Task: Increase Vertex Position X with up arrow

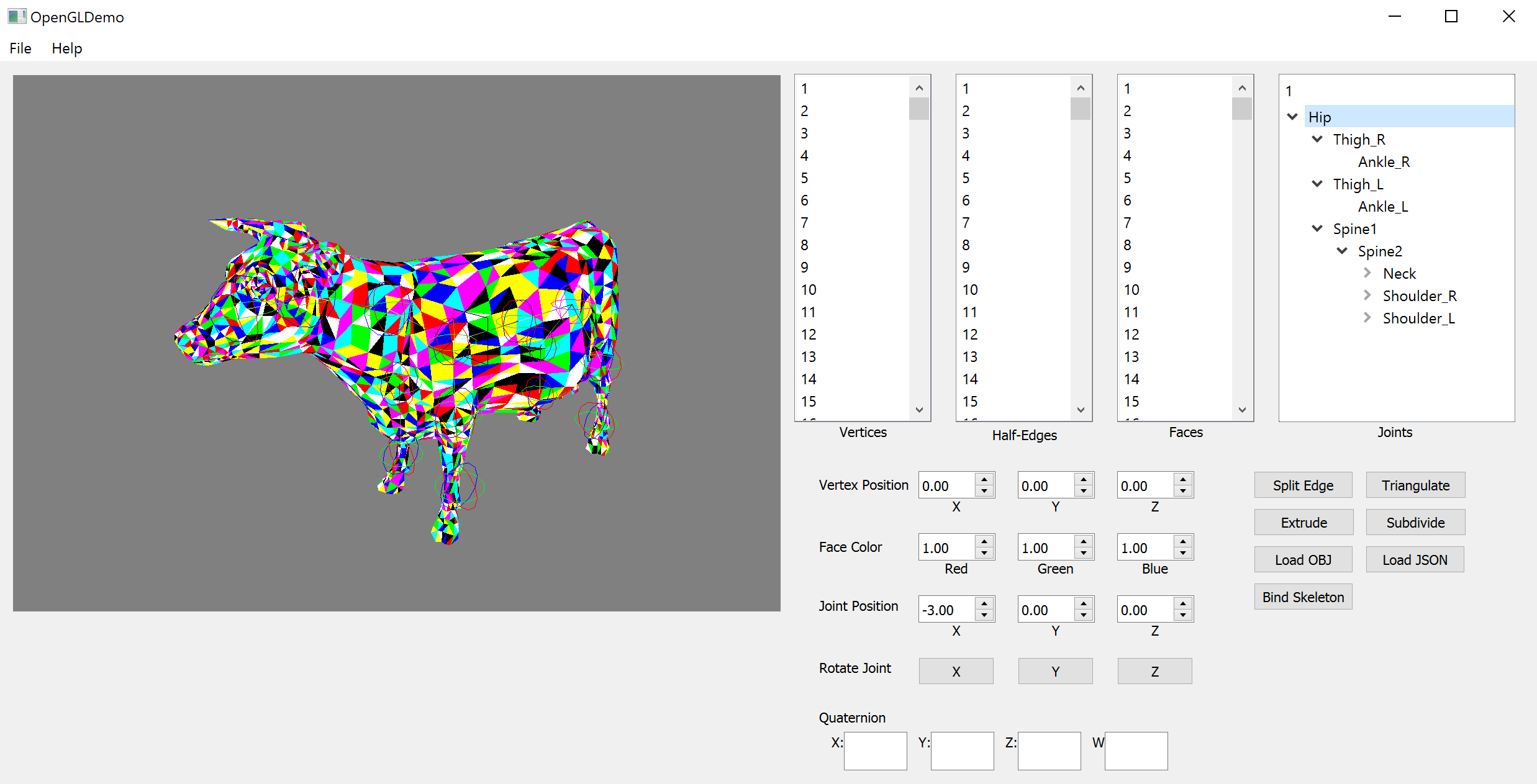Action: pyautogui.click(x=984, y=479)
